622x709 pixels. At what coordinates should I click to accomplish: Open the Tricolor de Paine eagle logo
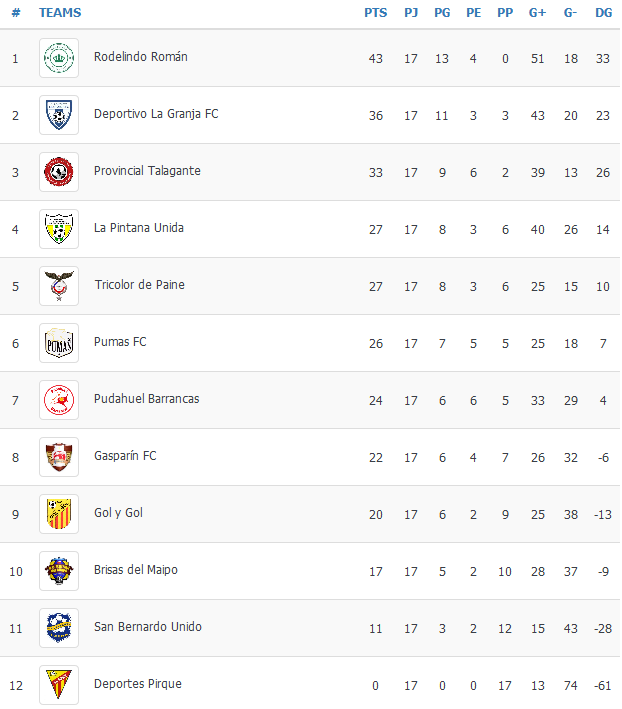pyautogui.click(x=59, y=286)
